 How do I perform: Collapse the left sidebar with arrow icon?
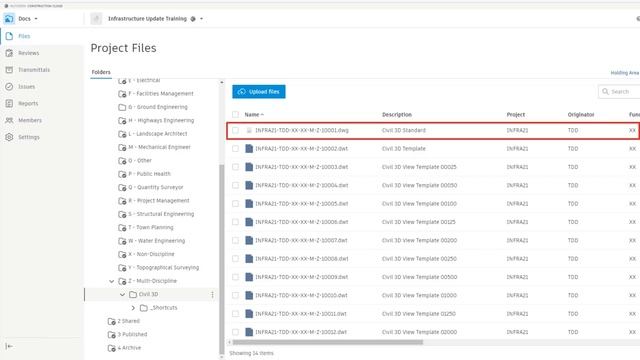(x=9, y=346)
